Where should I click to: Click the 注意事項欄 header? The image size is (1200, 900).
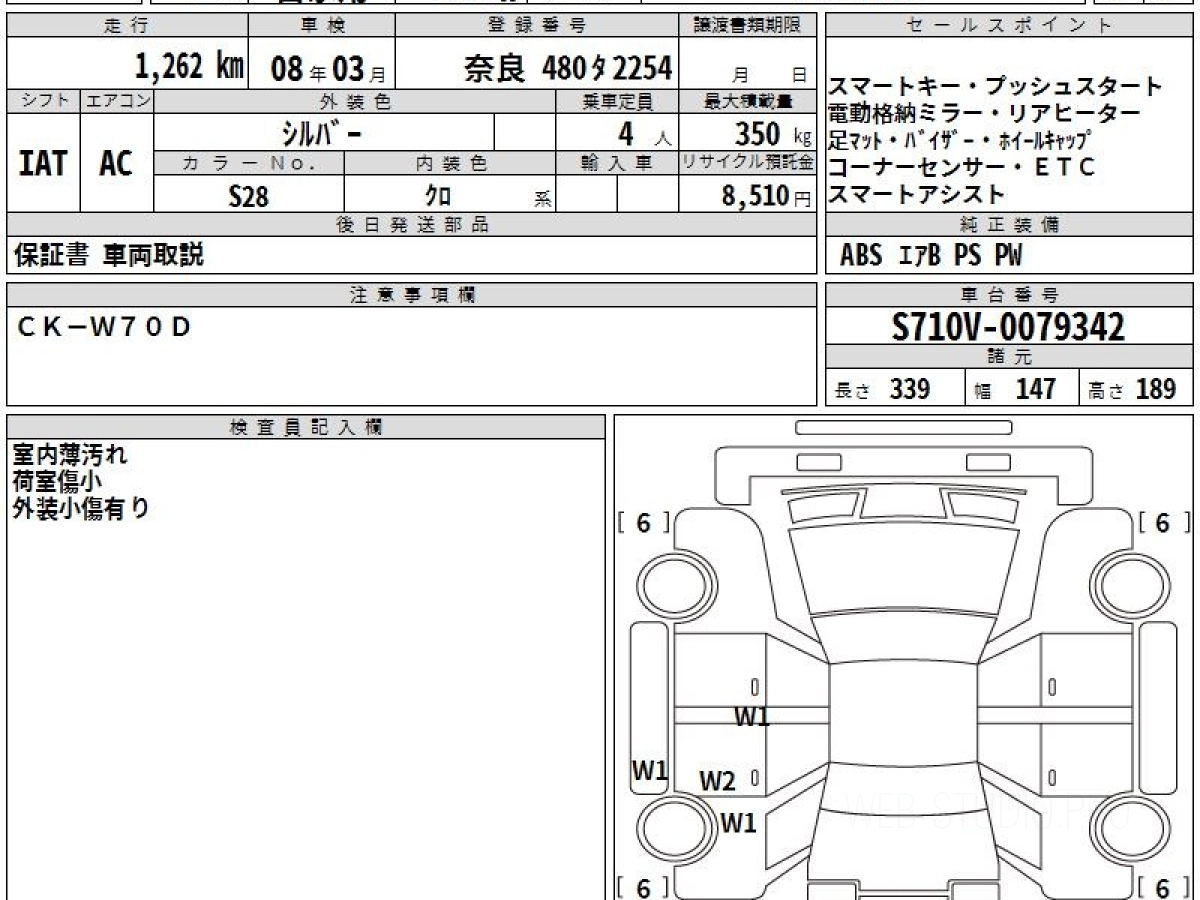412,295
